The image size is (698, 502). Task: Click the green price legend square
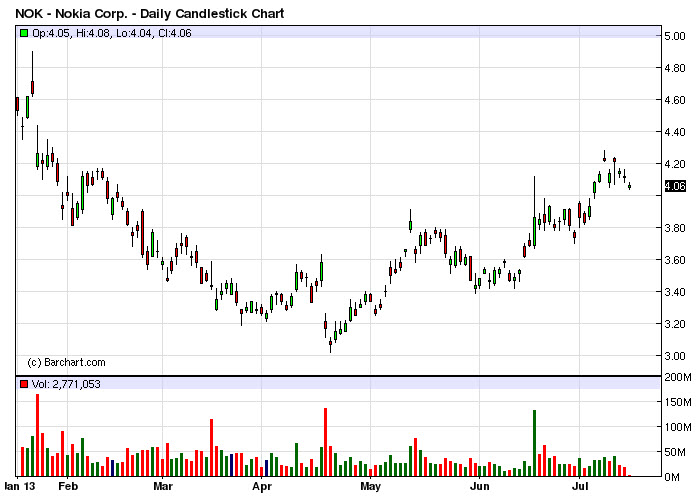(24, 33)
